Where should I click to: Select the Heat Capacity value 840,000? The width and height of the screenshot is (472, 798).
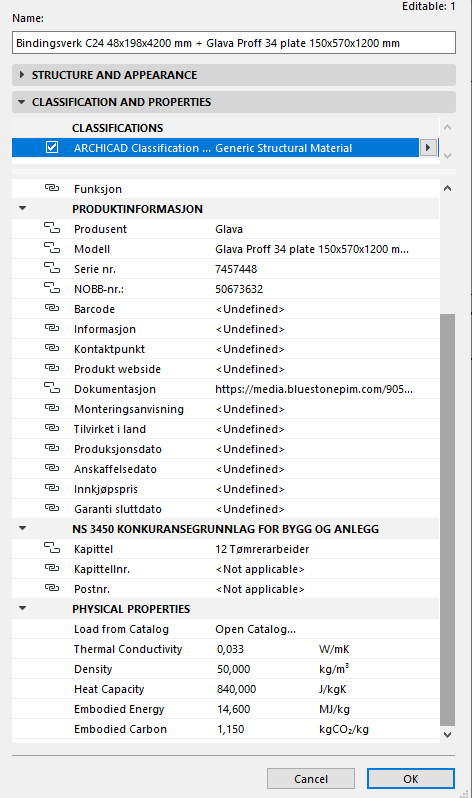tap(237, 689)
